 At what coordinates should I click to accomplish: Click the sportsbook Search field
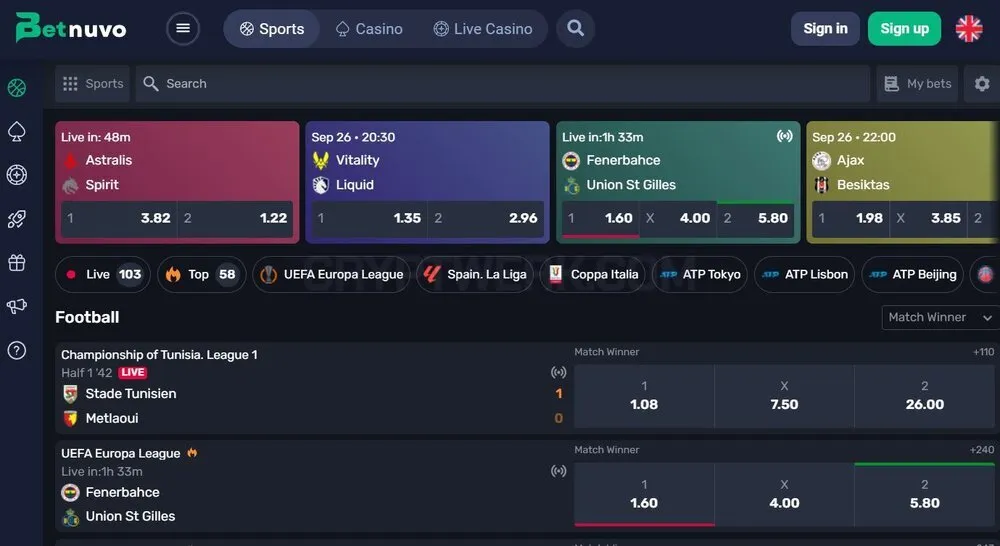[503, 84]
